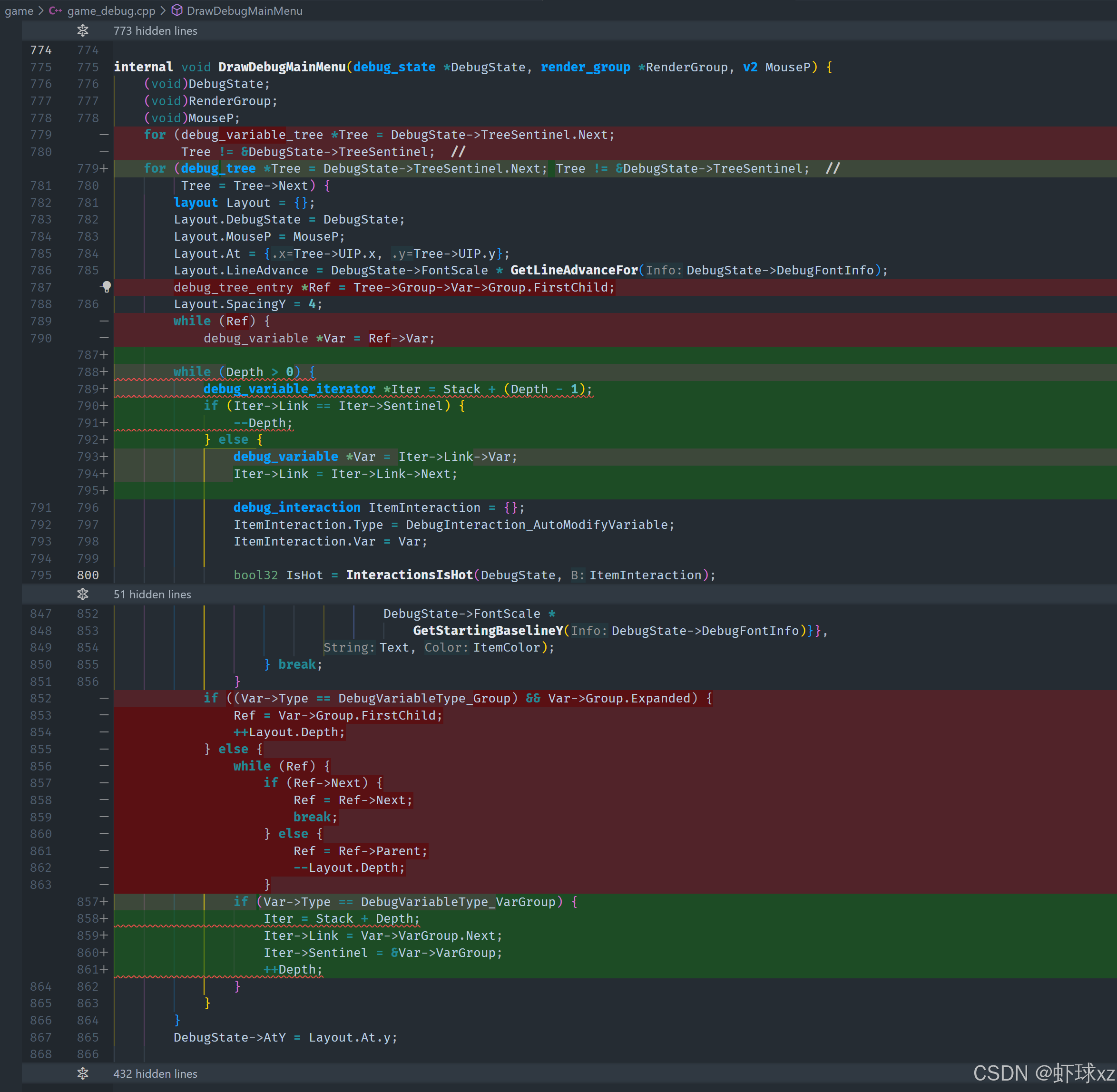Click the debug_variable_iterator type name
The width and height of the screenshot is (1117, 1092).
coord(289,389)
